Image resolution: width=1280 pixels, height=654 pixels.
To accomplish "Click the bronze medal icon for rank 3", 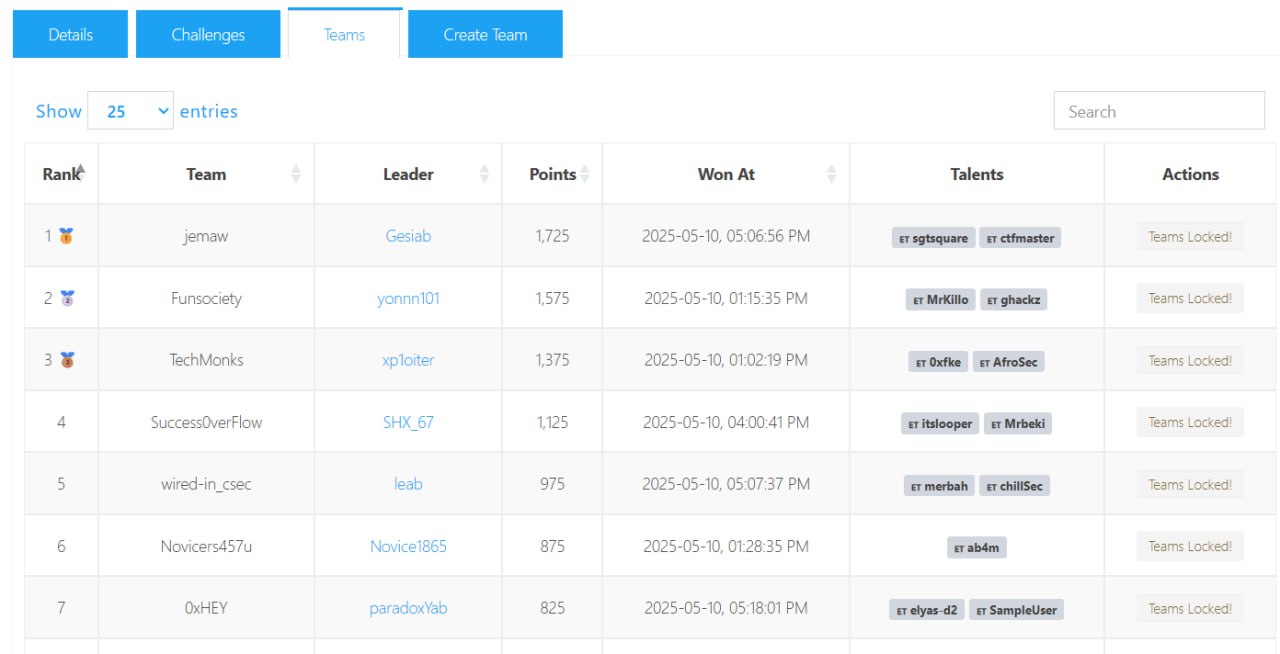I will click(x=67, y=360).
